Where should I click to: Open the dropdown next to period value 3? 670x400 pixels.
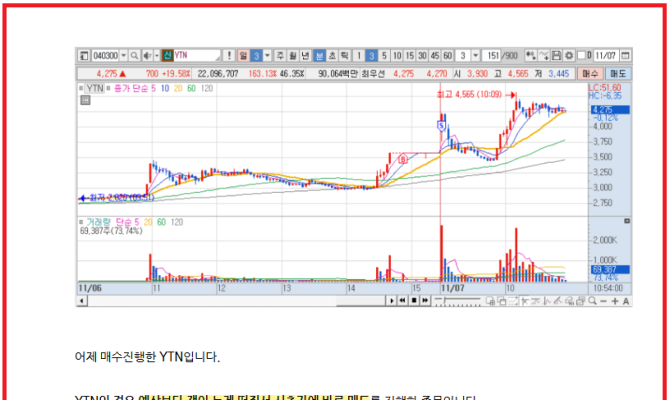[x=268, y=55]
